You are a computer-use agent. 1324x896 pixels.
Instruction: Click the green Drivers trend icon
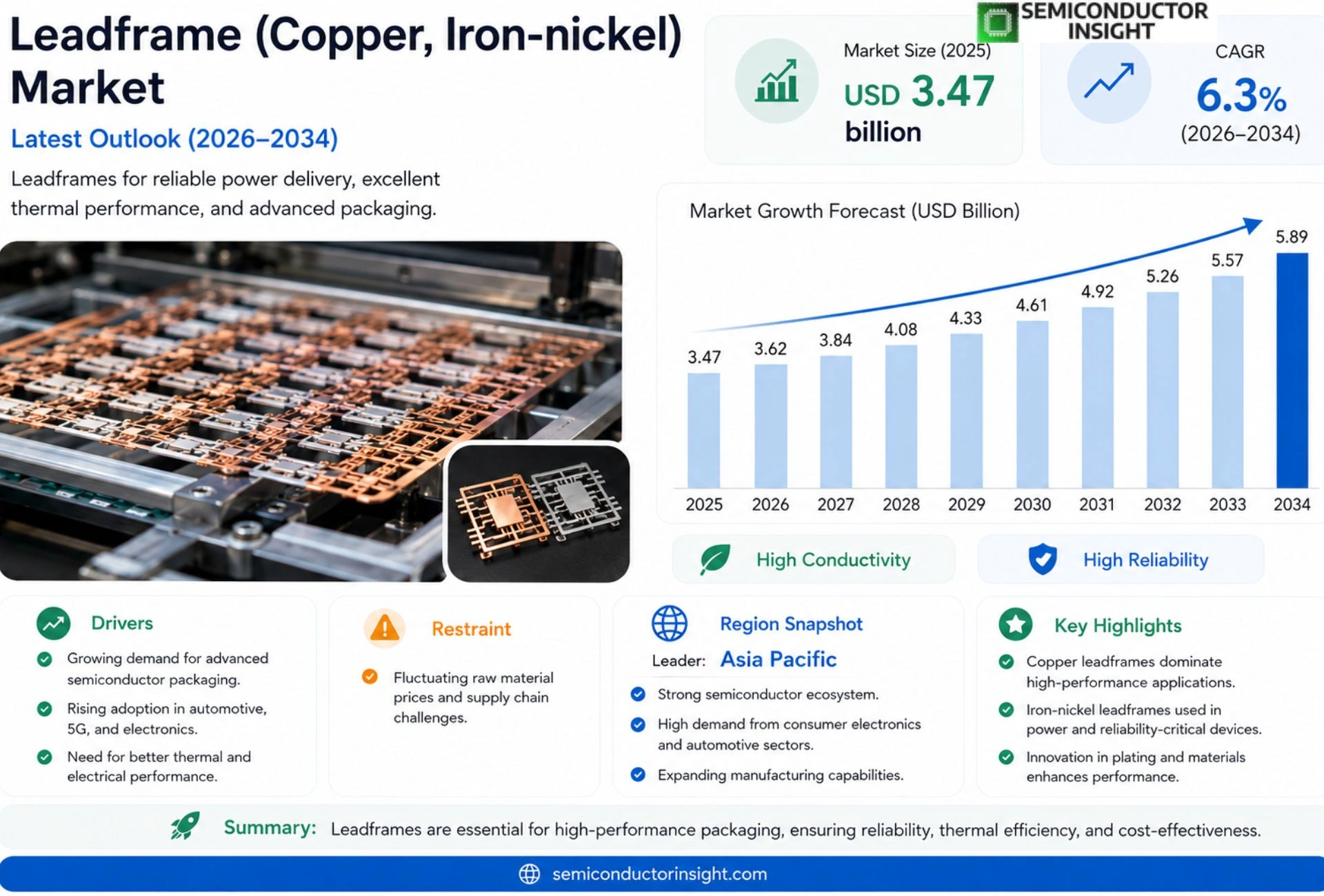[x=53, y=623]
